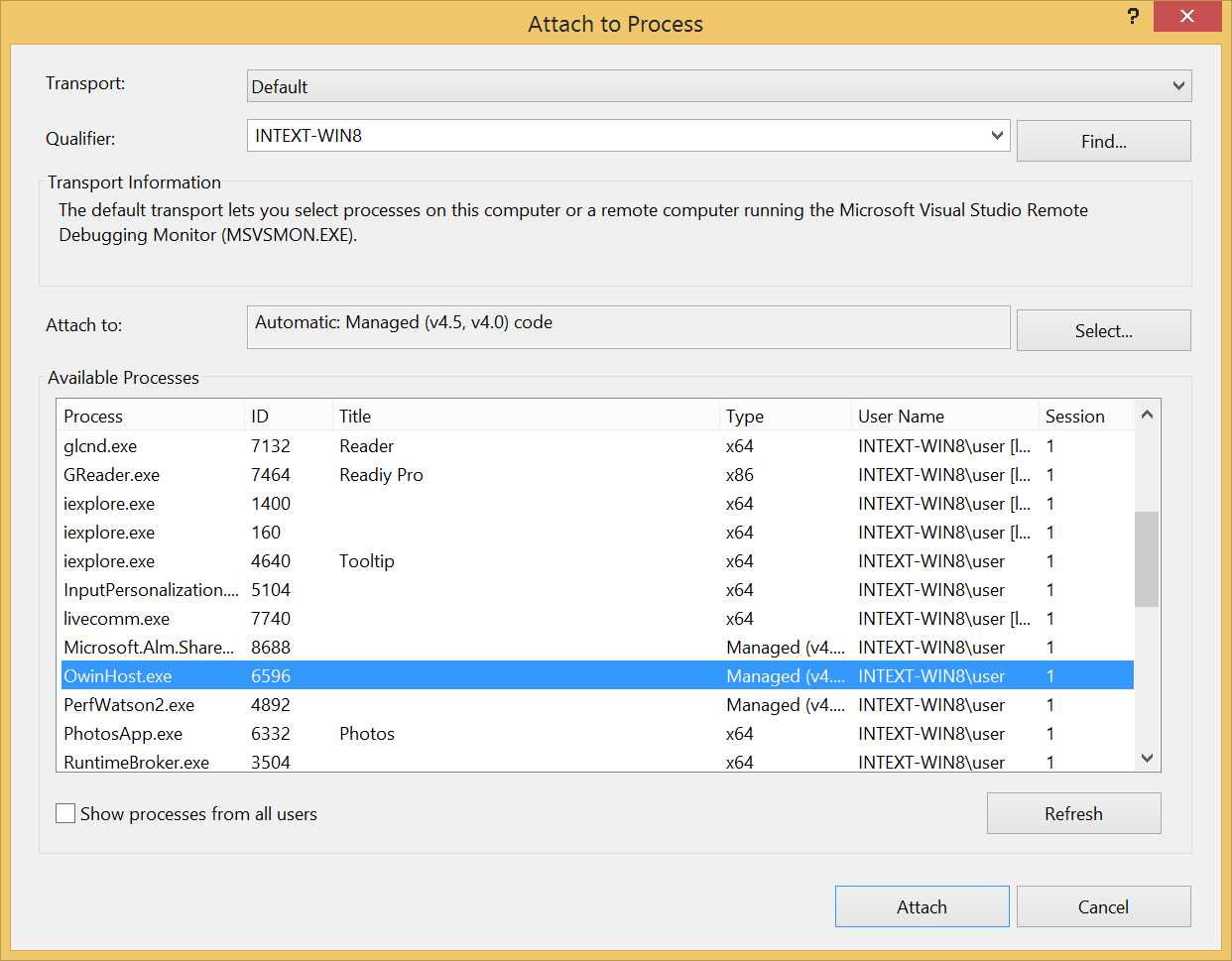This screenshot has width=1232, height=961.
Task: Click the process list scroll up arrow
Action: tap(1147, 415)
